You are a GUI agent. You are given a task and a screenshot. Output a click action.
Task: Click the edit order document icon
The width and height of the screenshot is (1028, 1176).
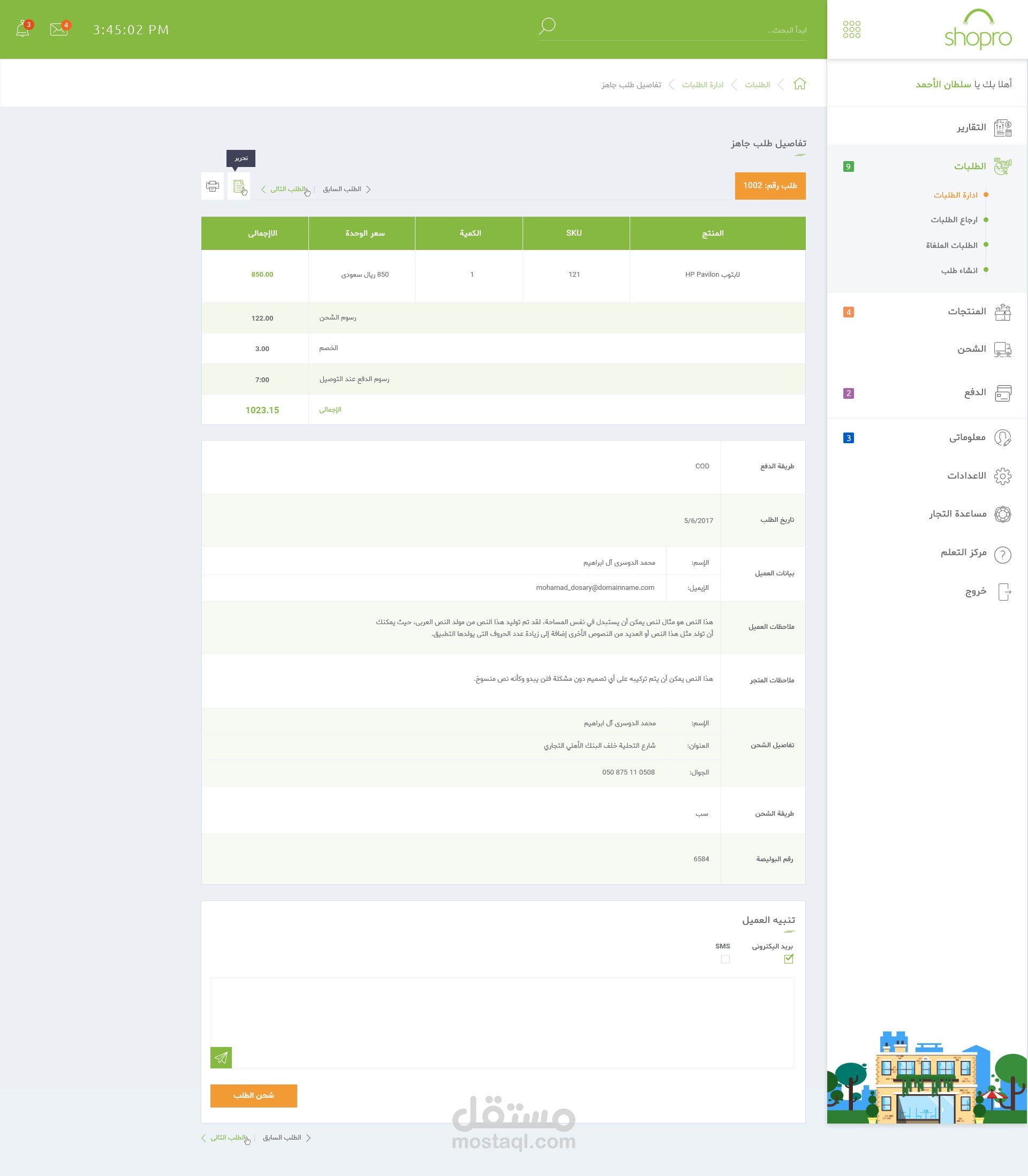239,186
